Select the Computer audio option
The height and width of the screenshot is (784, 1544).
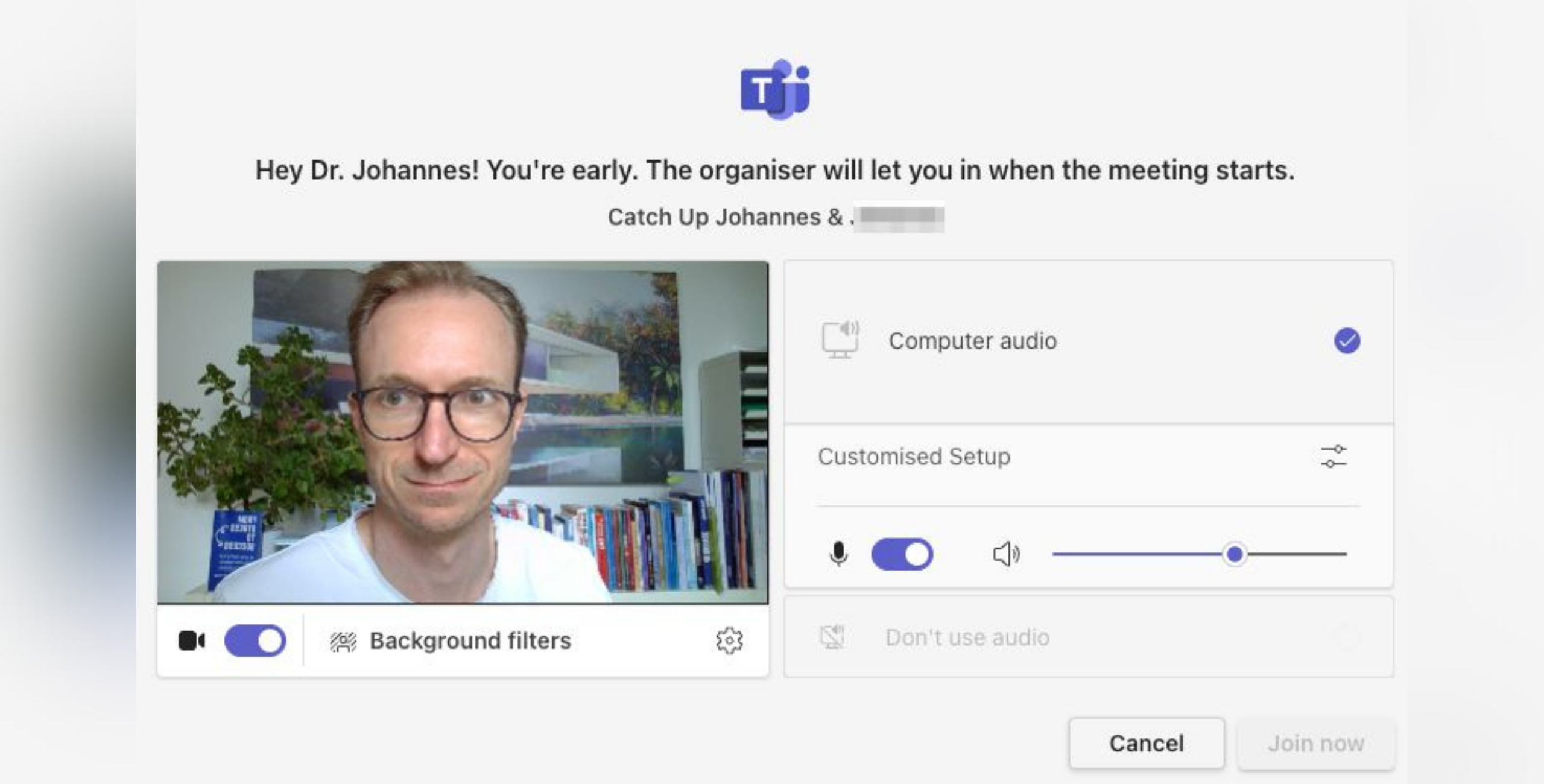point(1089,341)
